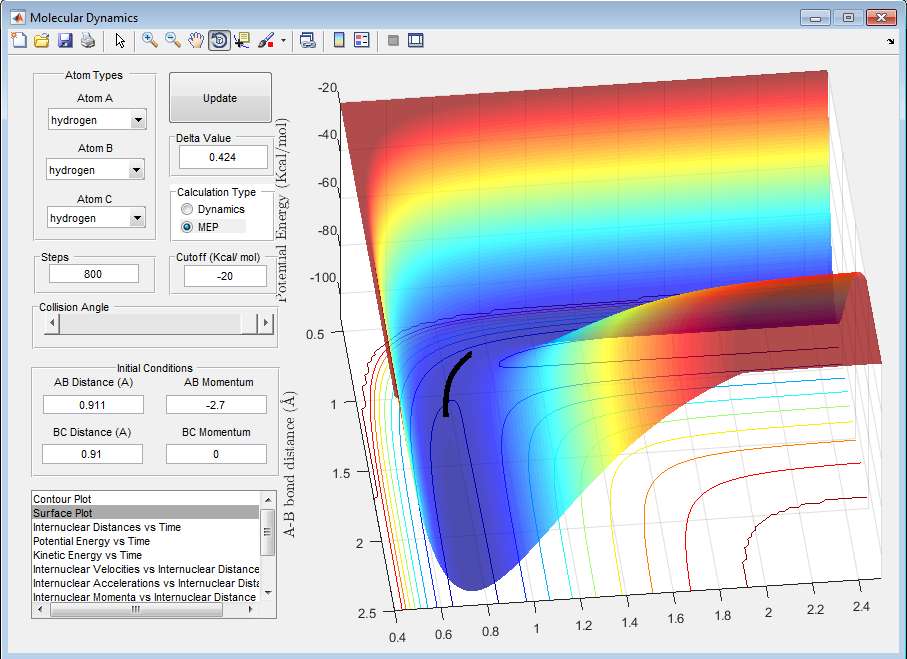907x659 pixels.
Task: Expand the Brush tool color dropdown arrow
Action: click(x=283, y=41)
